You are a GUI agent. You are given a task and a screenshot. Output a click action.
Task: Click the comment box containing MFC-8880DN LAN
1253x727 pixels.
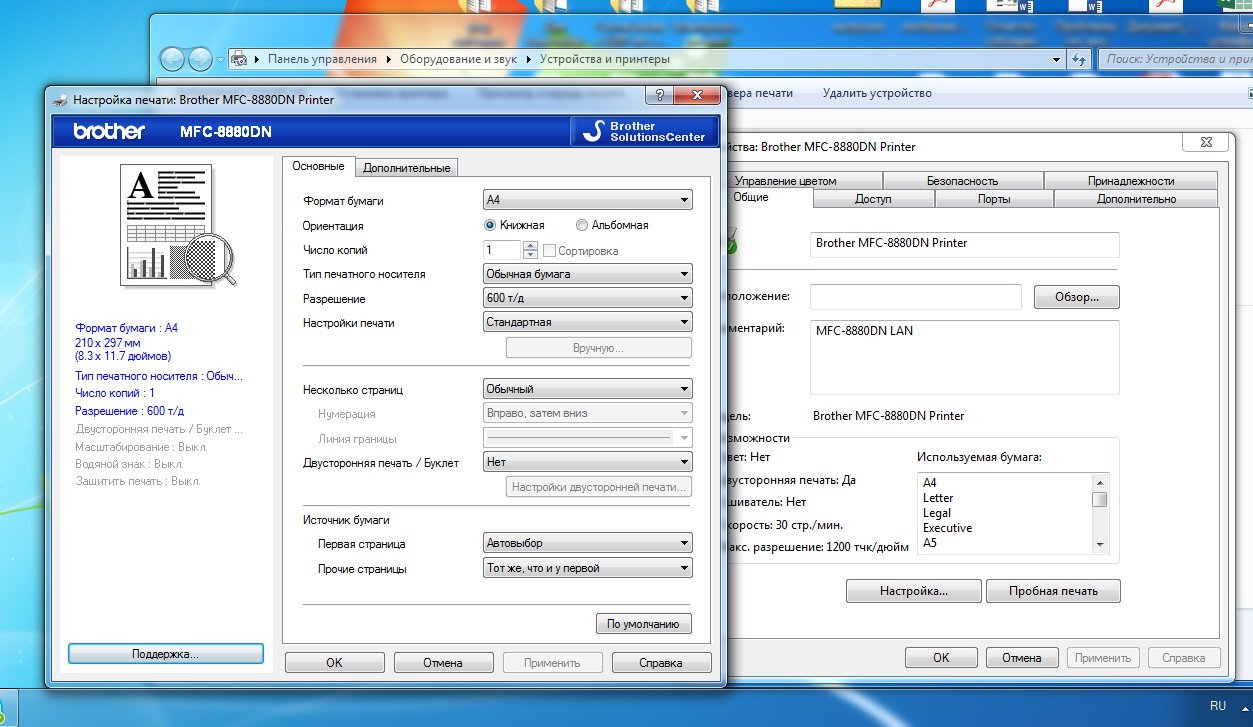(x=964, y=357)
